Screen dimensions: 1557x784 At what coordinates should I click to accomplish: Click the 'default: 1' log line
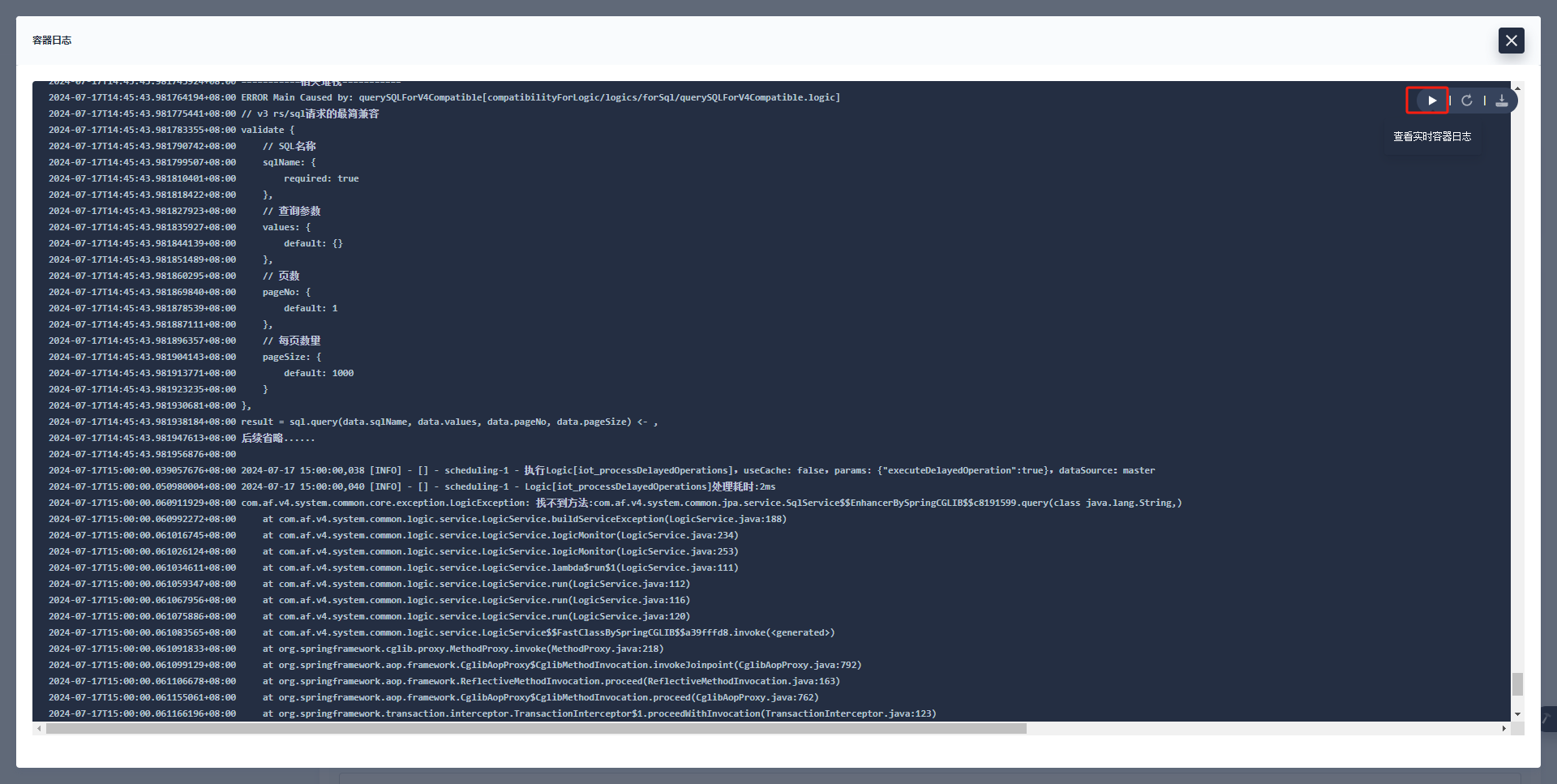pos(193,308)
